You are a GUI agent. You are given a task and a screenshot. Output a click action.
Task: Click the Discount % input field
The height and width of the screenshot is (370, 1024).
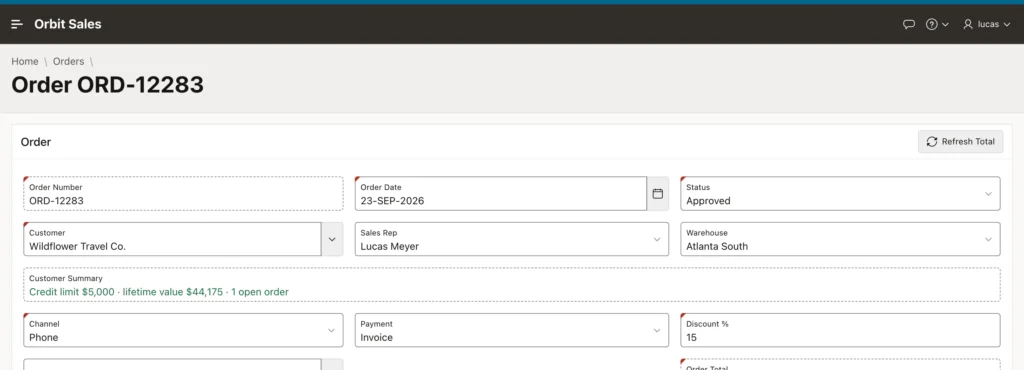pyautogui.click(x=840, y=330)
